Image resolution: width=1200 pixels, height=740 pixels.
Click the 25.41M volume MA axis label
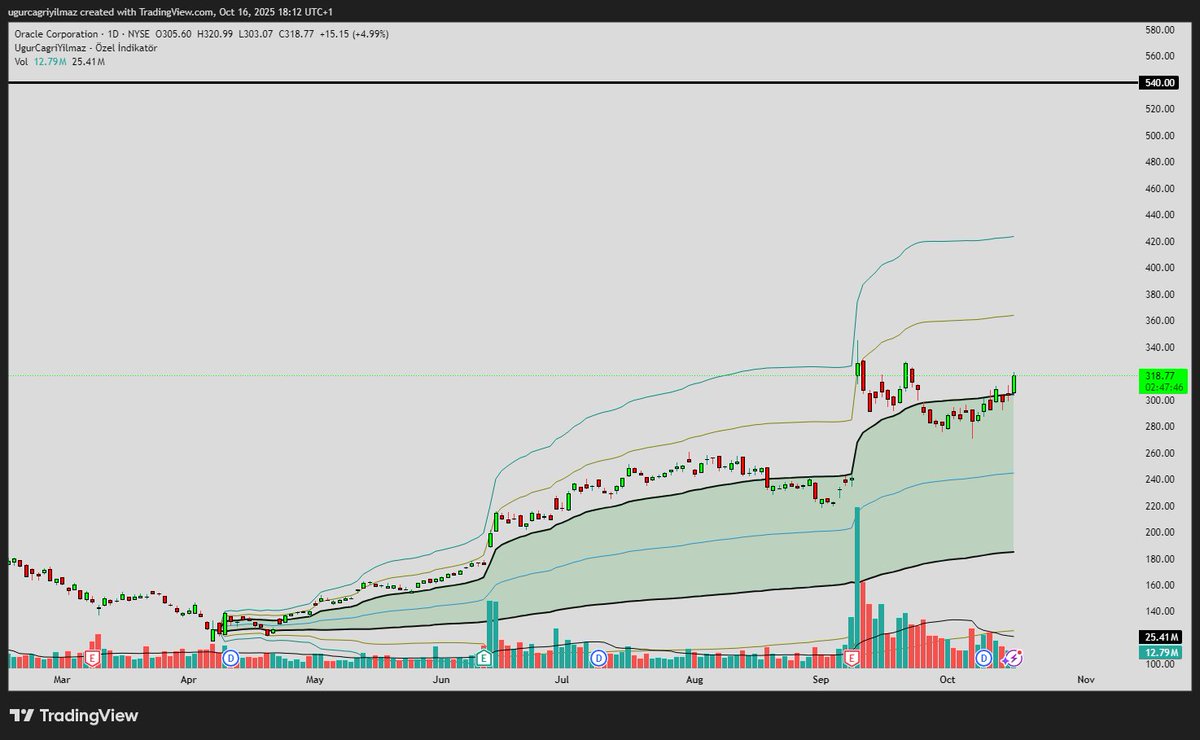[x=1161, y=637]
